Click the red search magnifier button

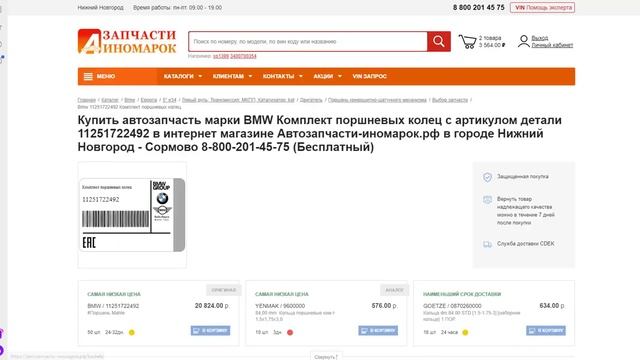pyautogui.click(x=439, y=41)
